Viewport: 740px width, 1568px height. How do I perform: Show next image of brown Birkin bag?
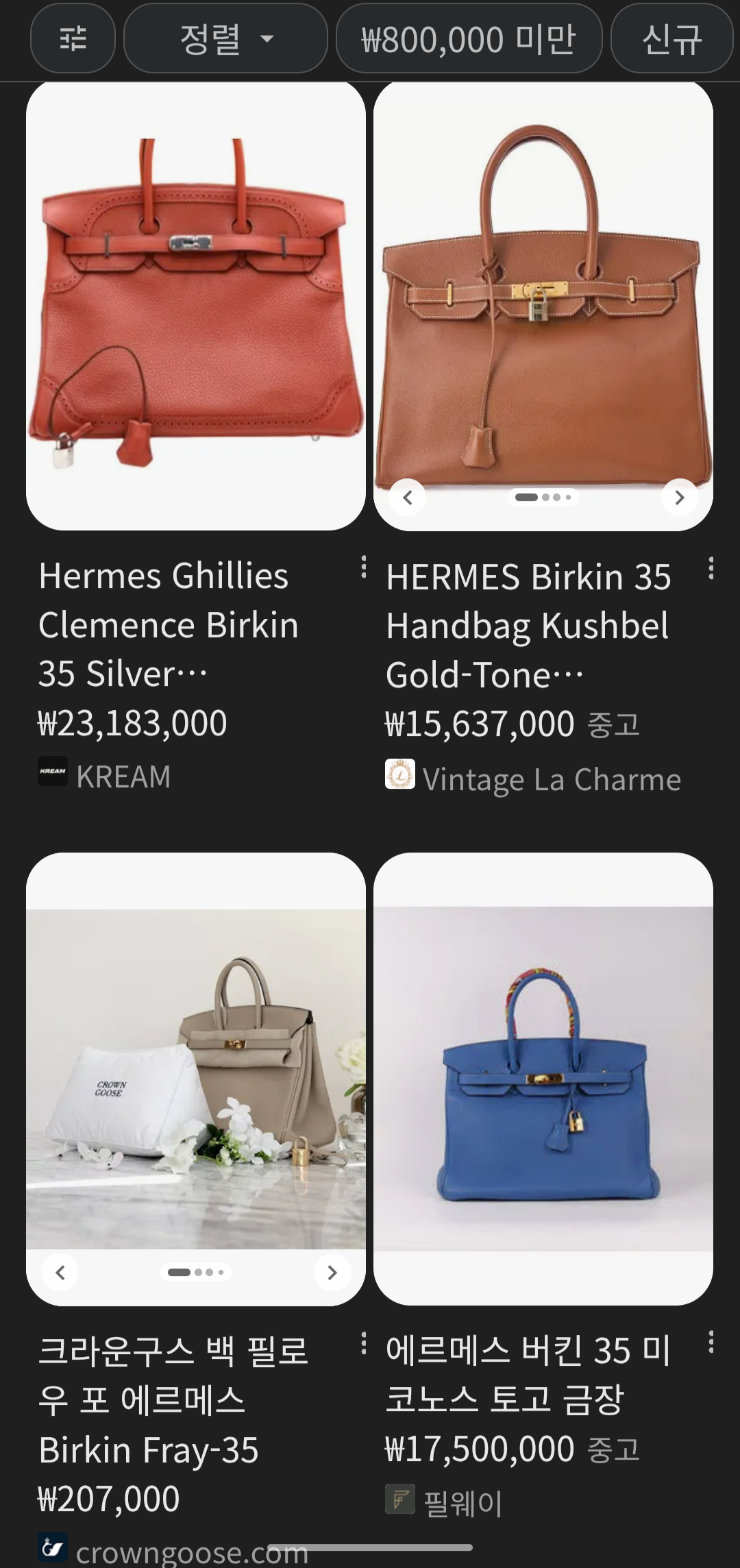coord(680,498)
